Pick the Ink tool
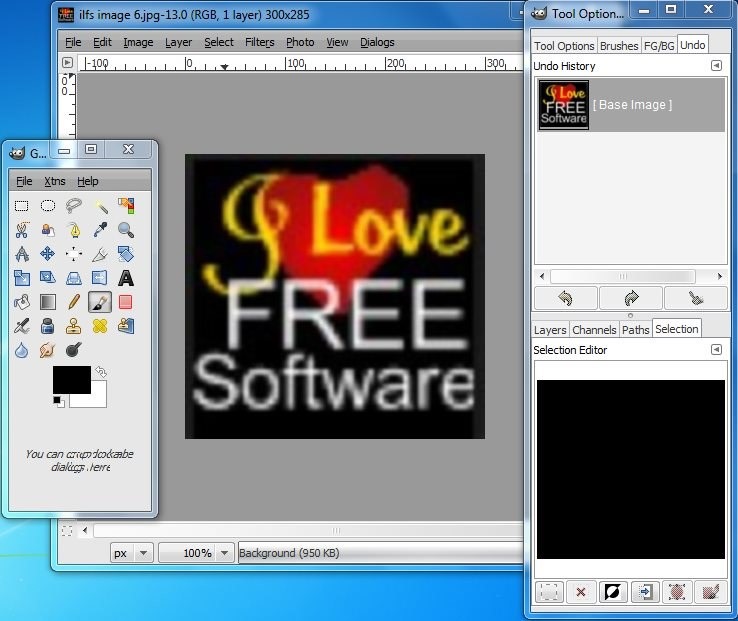This screenshot has width=738, height=621. pyautogui.click(x=48, y=326)
